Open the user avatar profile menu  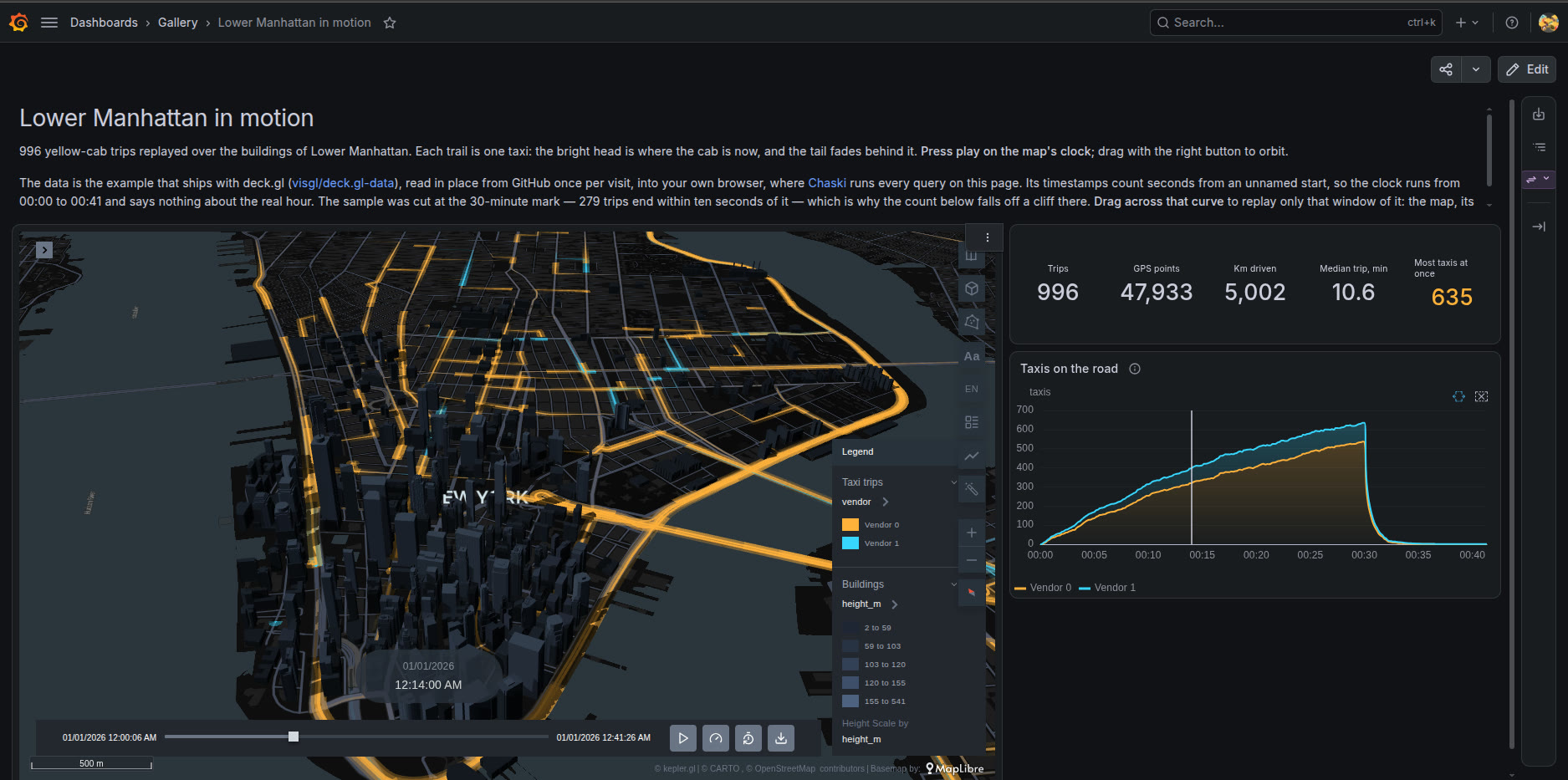click(x=1549, y=23)
